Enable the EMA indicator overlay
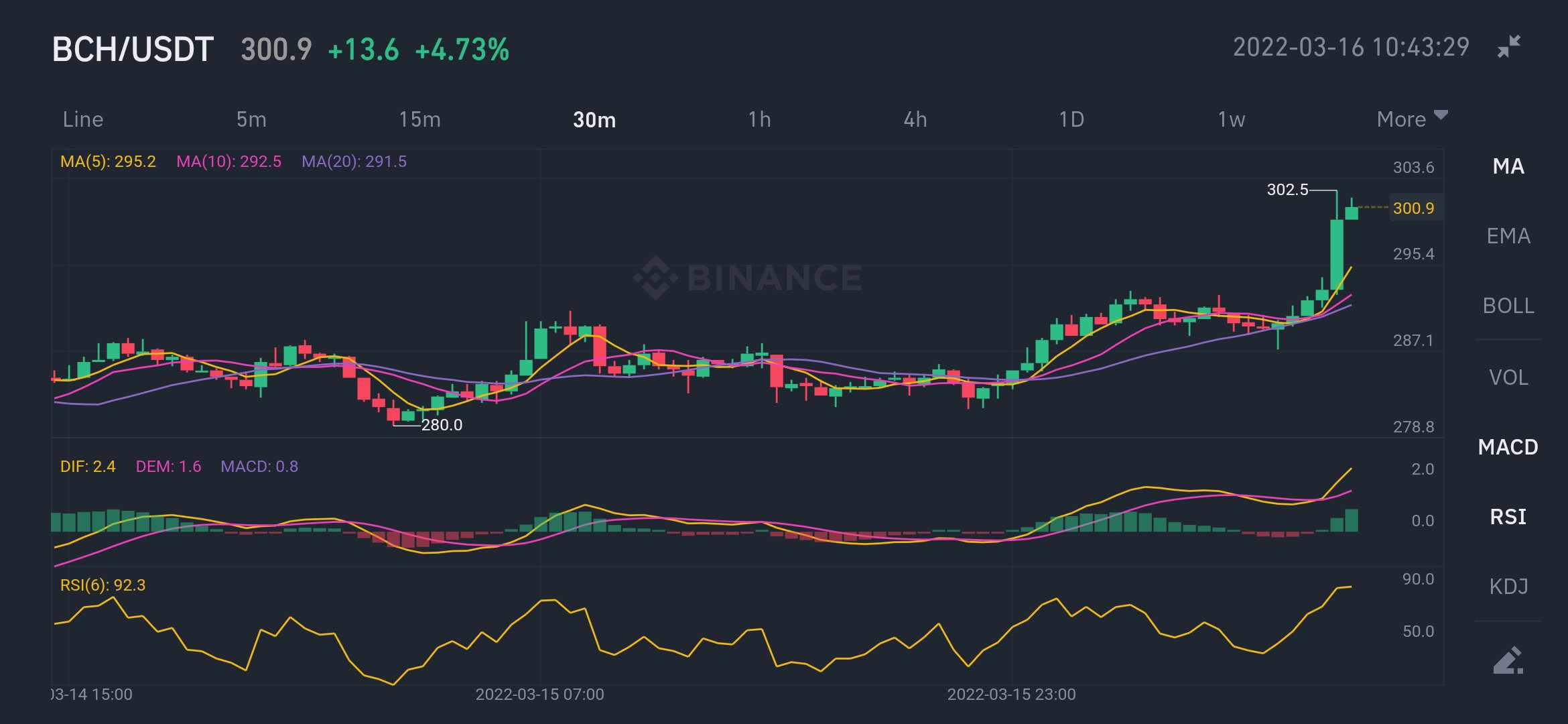This screenshot has width=1568, height=724. pos(1508,236)
